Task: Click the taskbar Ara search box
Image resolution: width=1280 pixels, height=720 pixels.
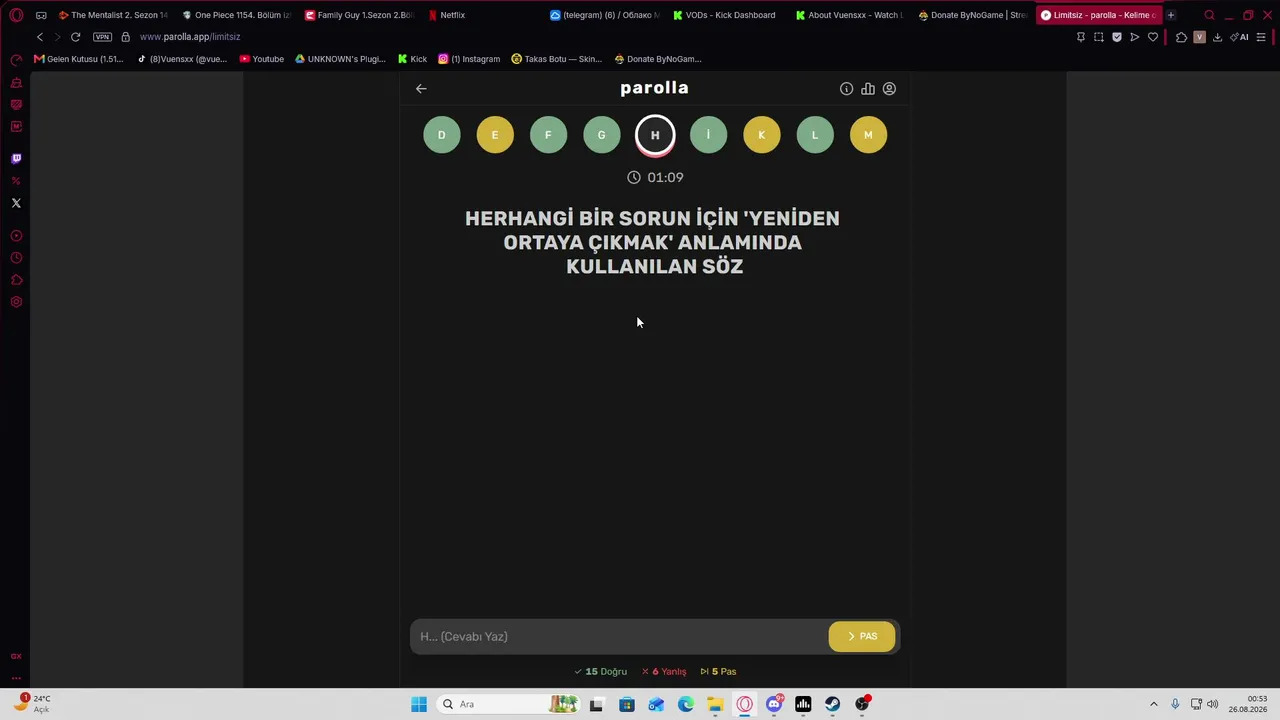Action: (x=508, y=704)
